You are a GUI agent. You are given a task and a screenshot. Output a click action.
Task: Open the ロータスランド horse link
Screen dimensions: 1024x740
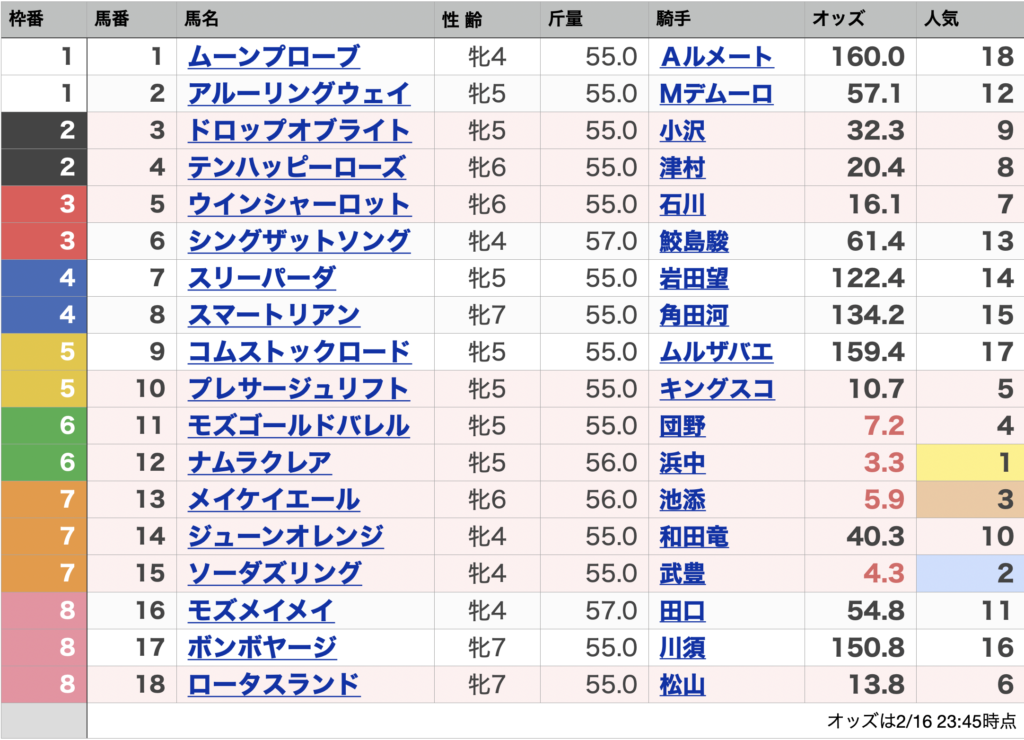coord(273,685)
